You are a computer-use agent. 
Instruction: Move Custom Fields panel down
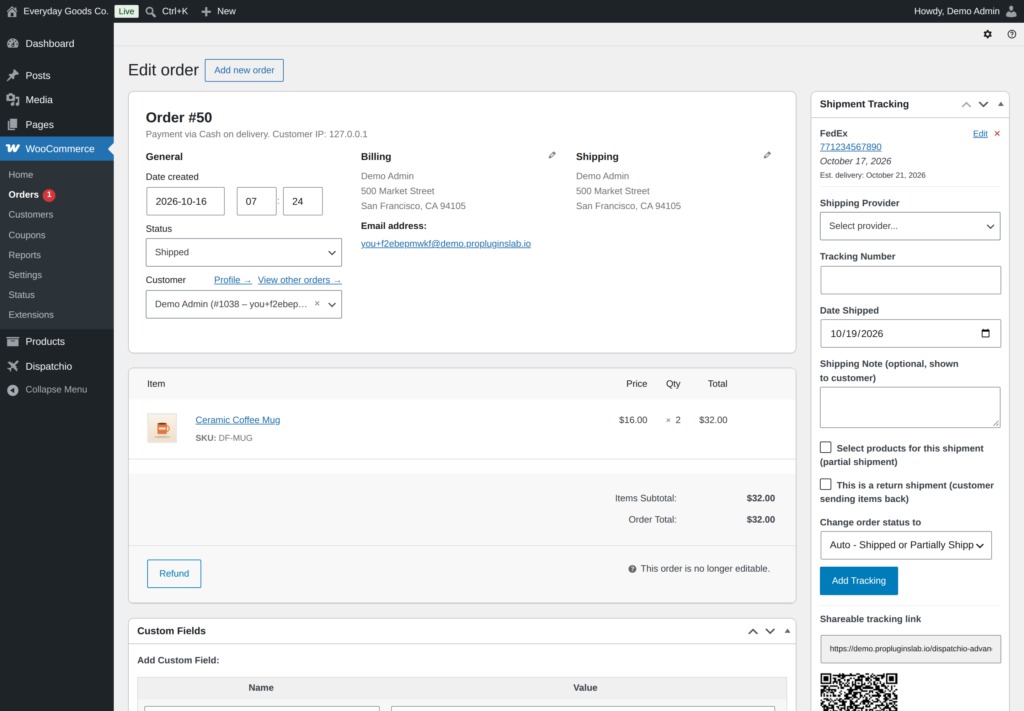[770, 631]
